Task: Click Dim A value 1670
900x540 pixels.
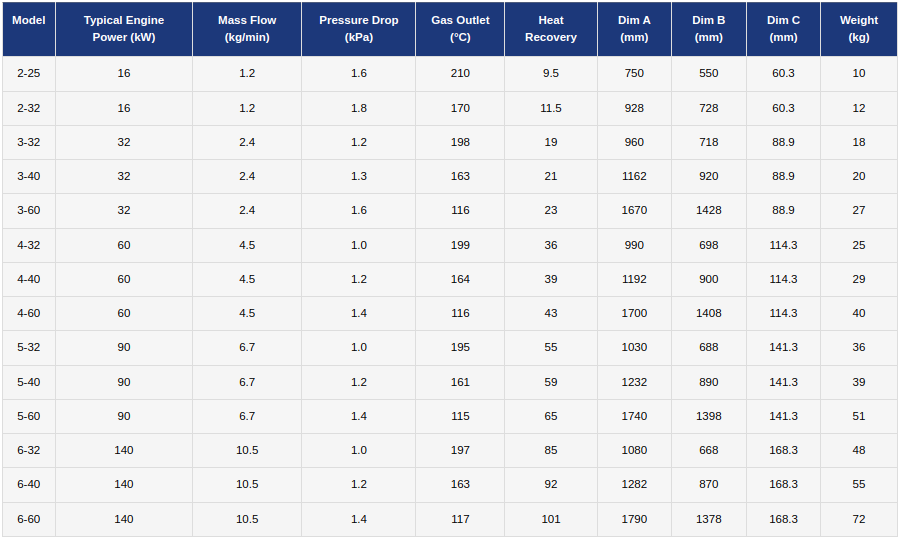Action: 634,211
